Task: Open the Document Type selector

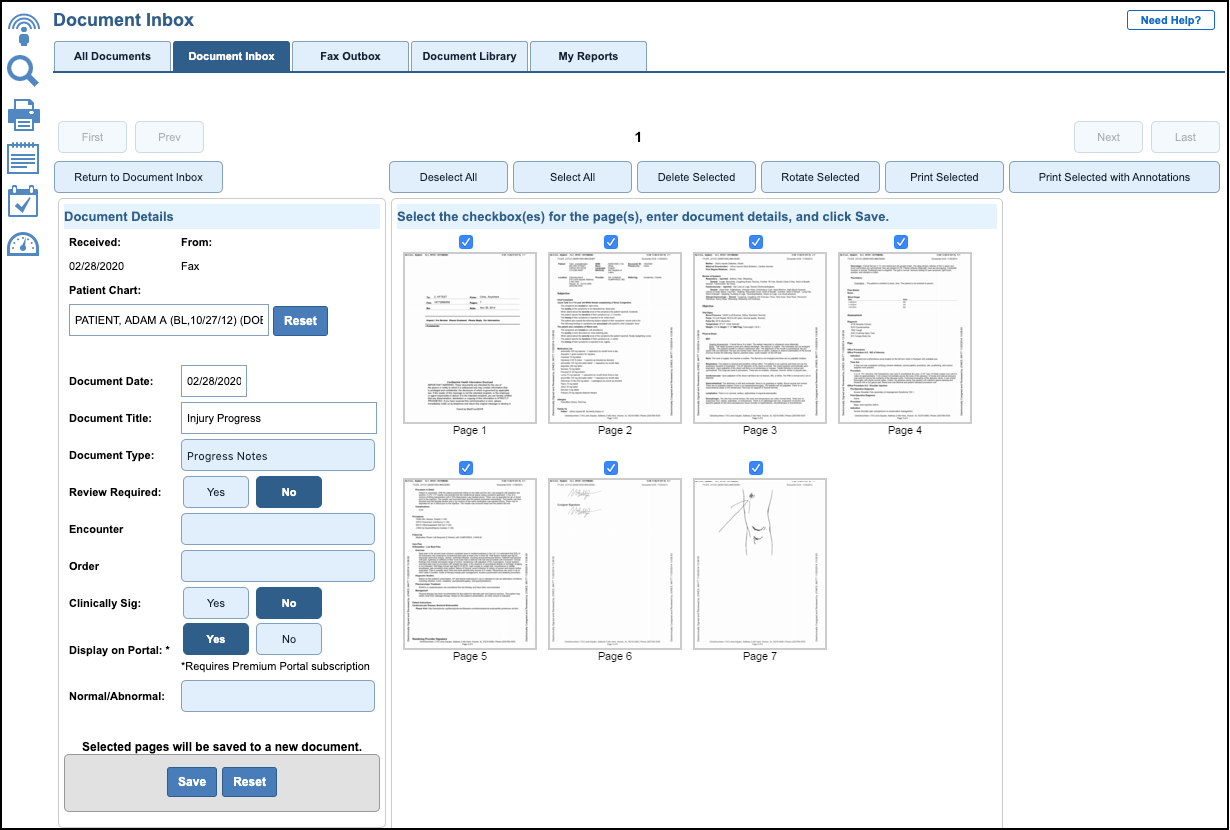Action: 278,454
